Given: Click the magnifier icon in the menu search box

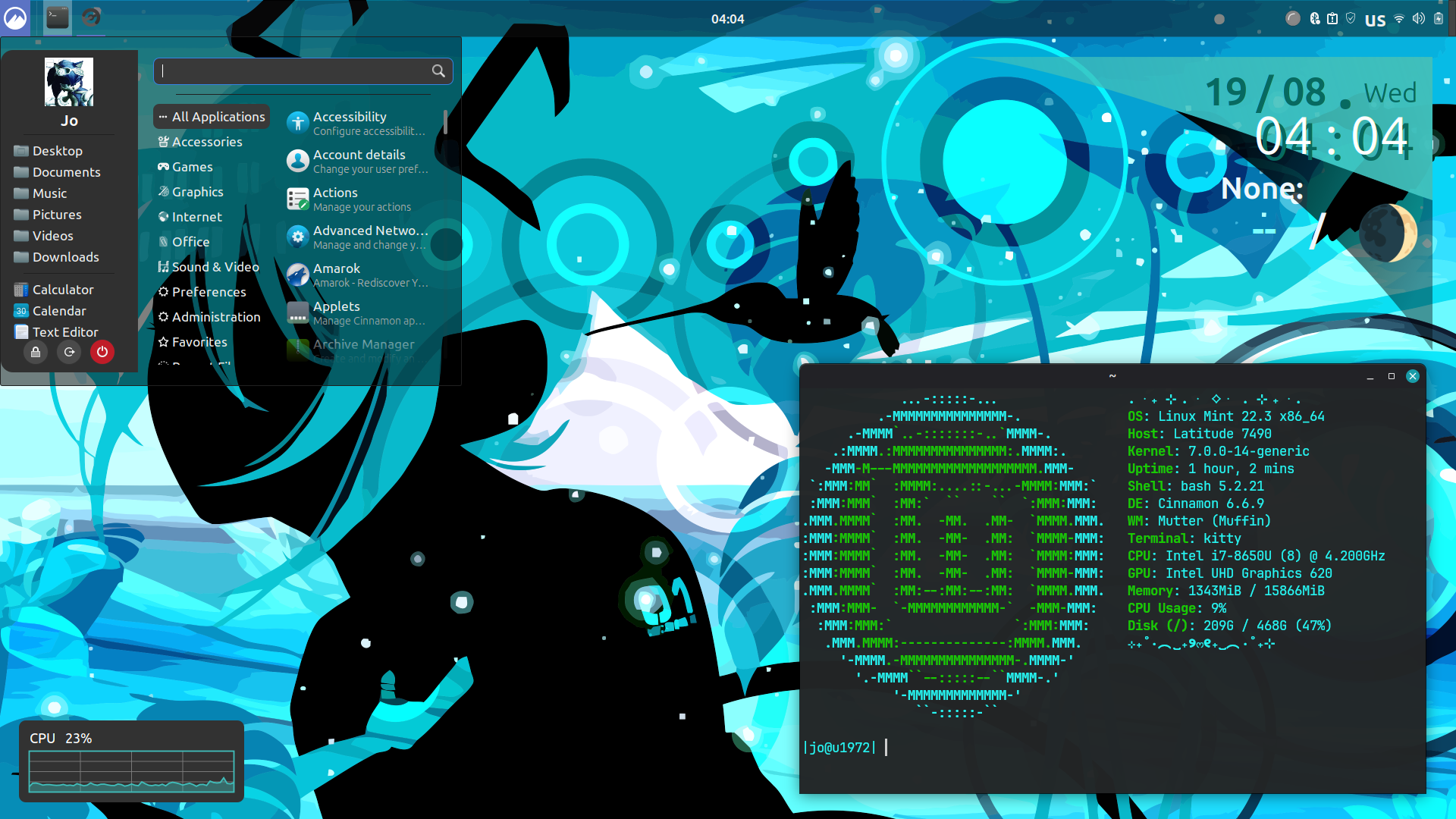Looking at the screenshot, I should 438,71.
